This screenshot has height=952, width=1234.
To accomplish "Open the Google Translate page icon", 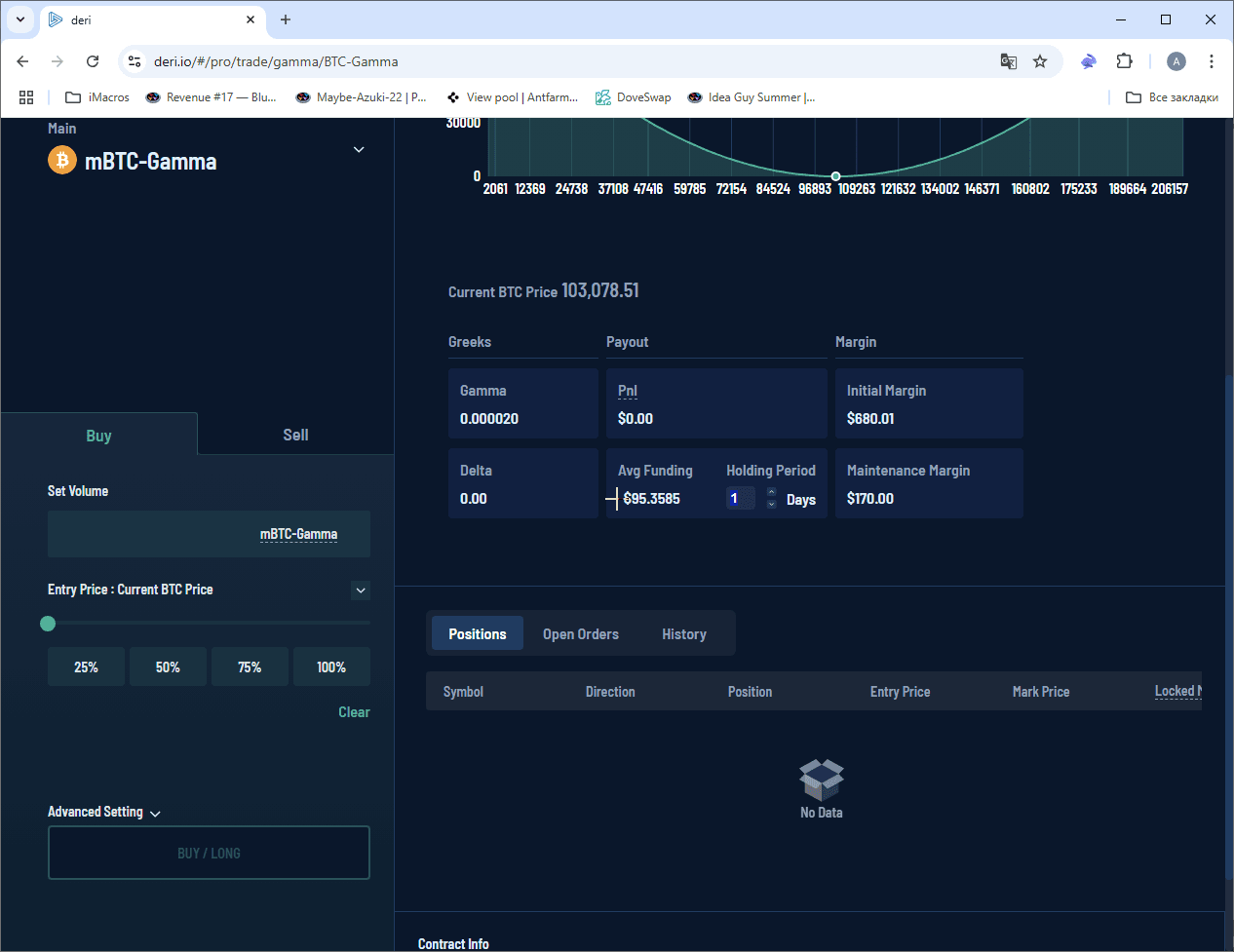I will pyautogui.click(x=1009, y=61).
